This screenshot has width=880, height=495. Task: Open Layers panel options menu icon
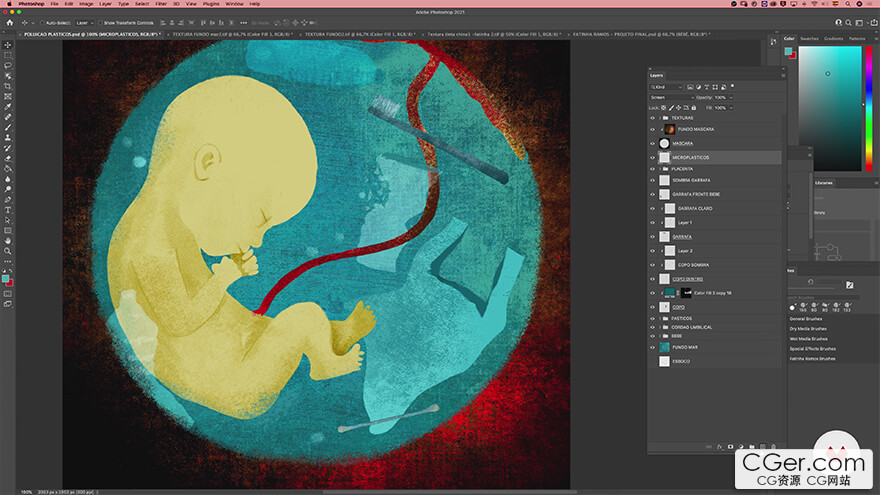783,75
